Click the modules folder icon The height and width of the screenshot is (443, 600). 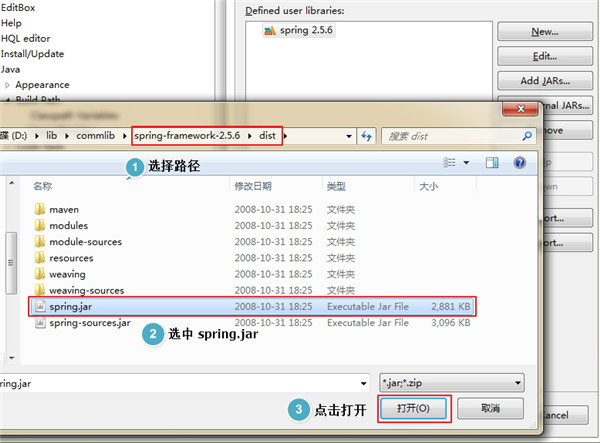point(39,225)
